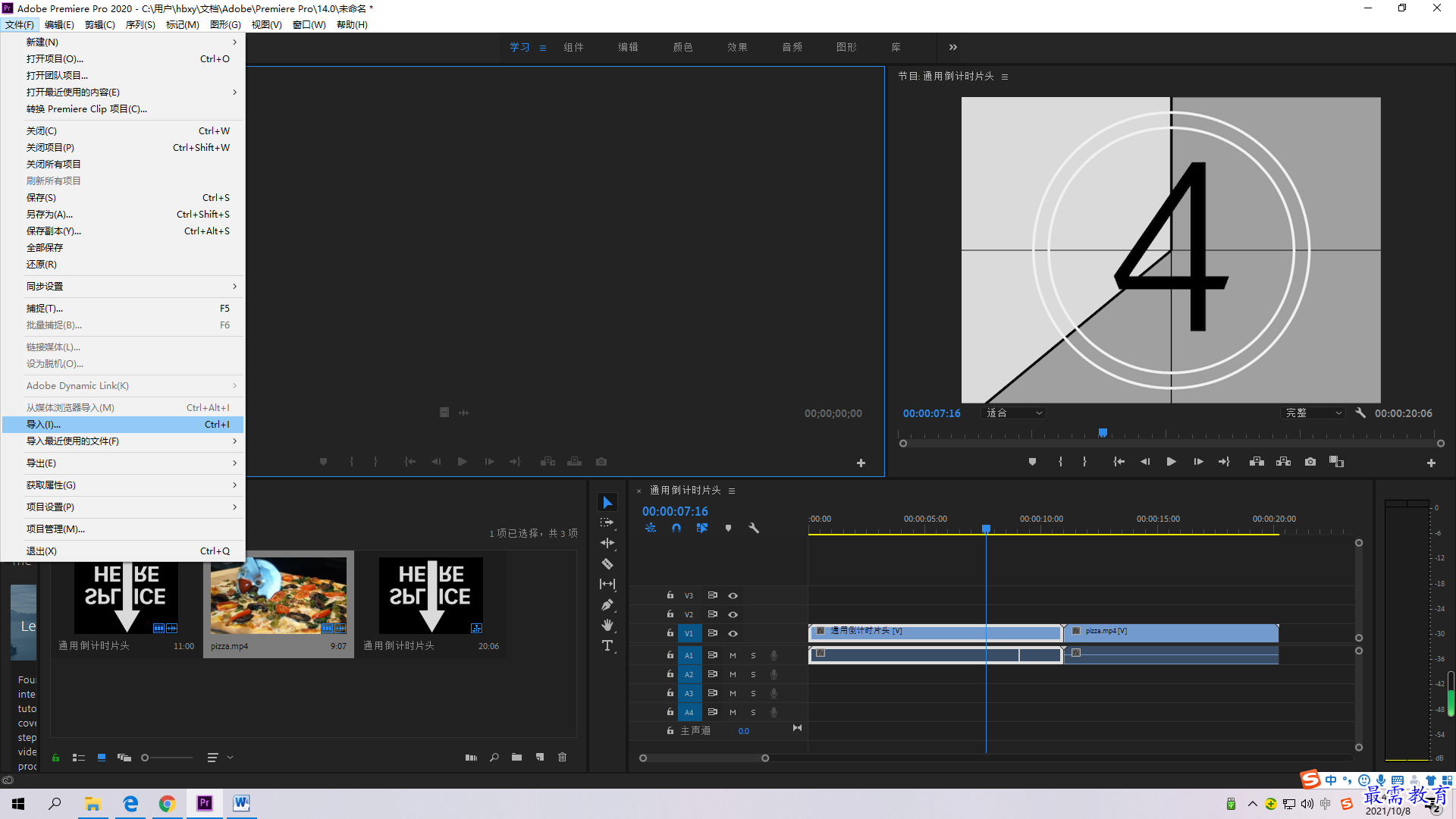1456x819 pixels.
Task: Toggle V3 track visibility eye
Action: point(733,595)
